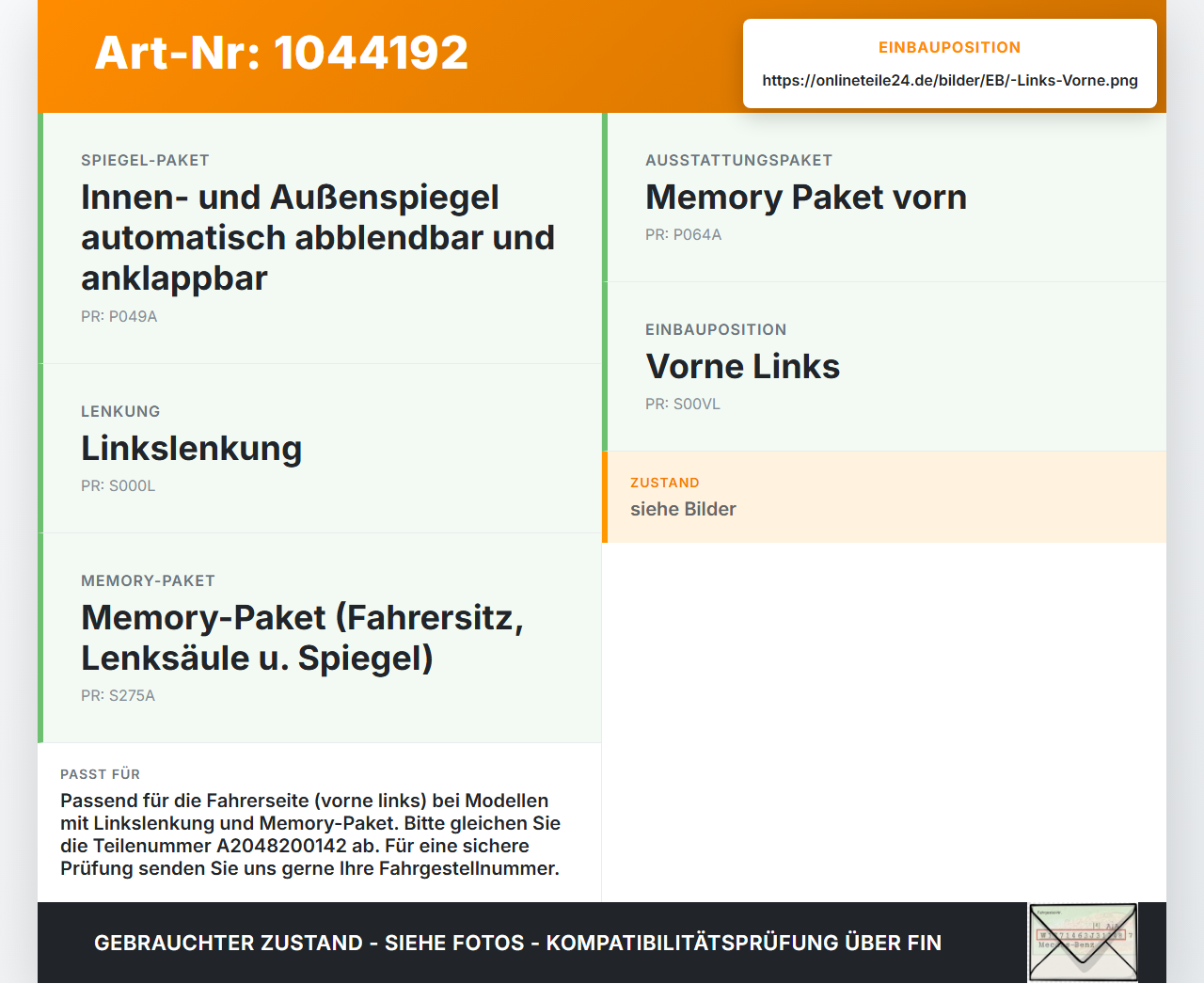Click the PR: P049A code
The image size is (1204, 984).
point(119,317)
